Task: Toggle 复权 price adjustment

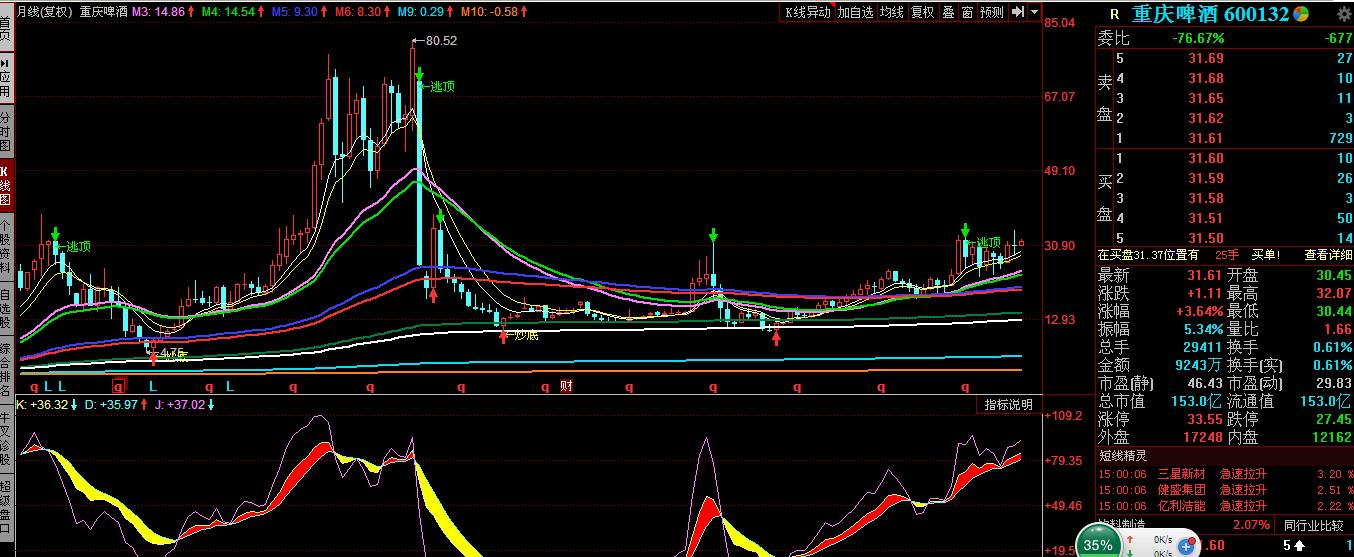Action: tap(922, 12)
